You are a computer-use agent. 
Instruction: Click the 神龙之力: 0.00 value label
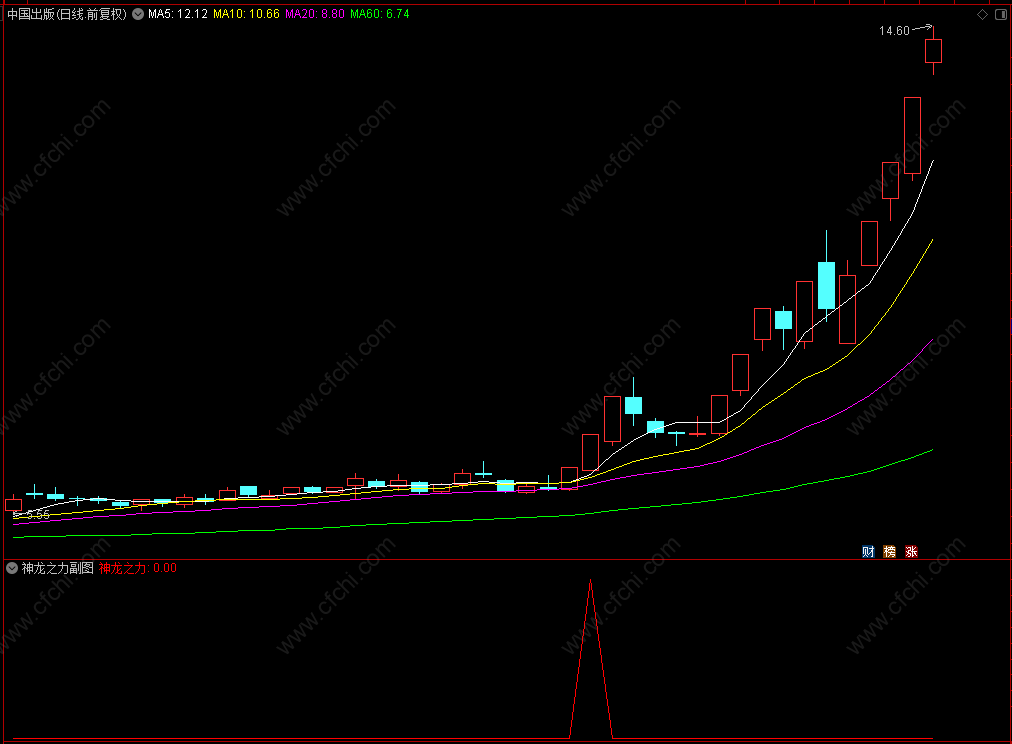click(x=138, y=568)
